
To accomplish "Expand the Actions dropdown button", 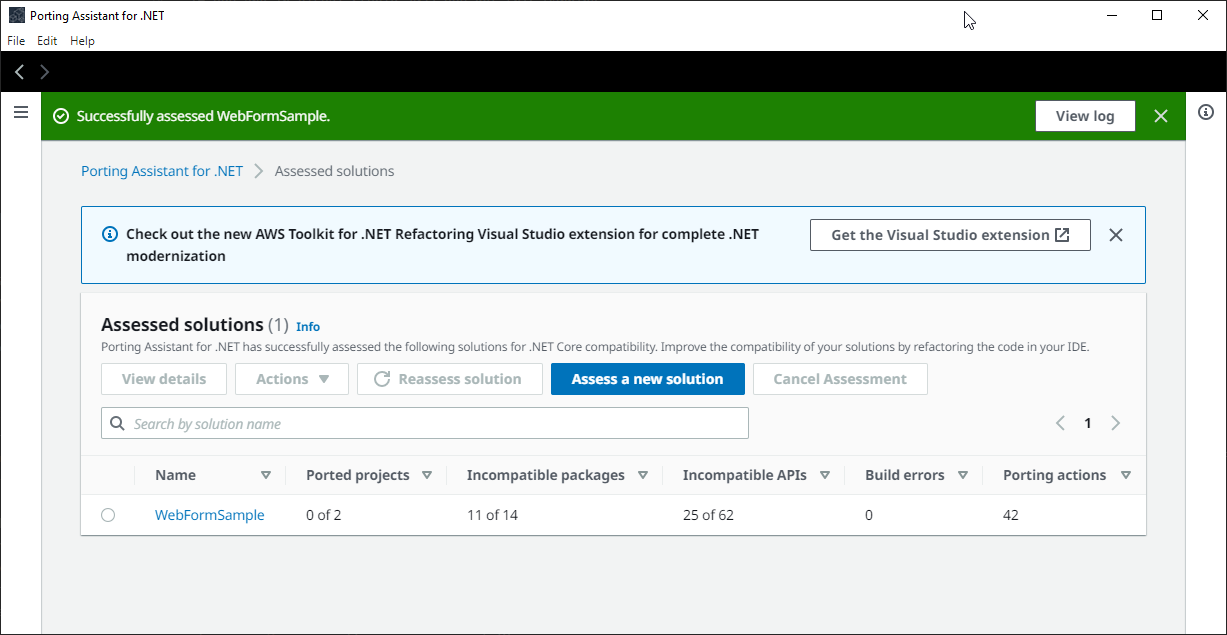I will pyautogui.click(x=292, y=379).
